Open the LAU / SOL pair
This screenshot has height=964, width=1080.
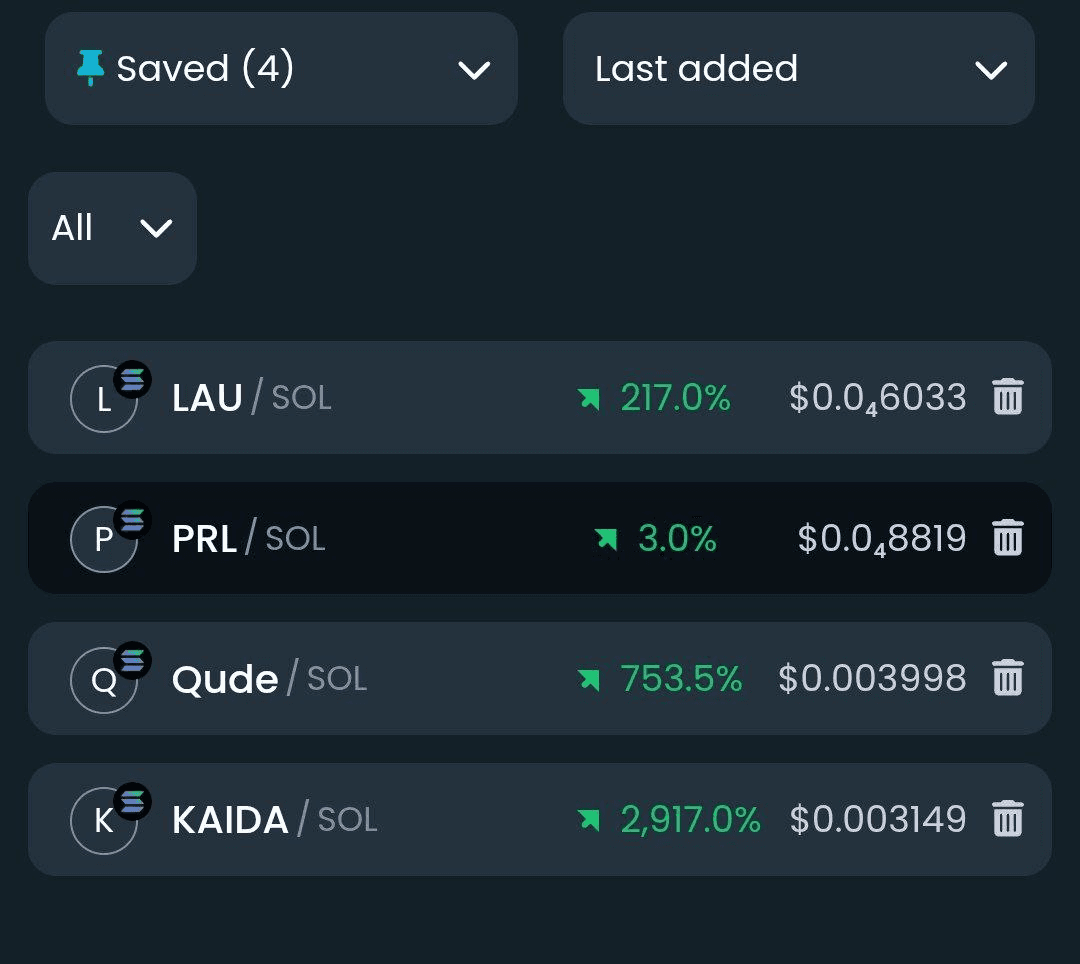point(251,398)
